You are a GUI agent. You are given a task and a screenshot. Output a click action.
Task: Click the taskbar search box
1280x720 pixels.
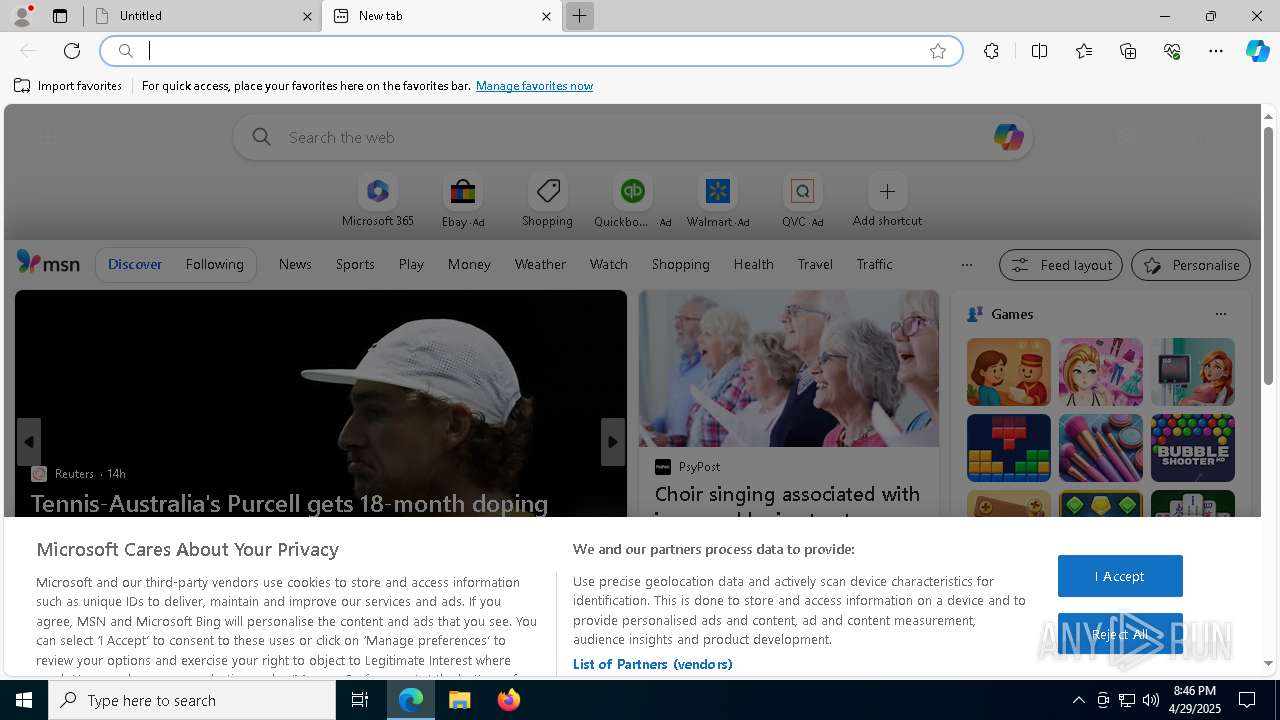pyautogui.click(x=192, y=700)
